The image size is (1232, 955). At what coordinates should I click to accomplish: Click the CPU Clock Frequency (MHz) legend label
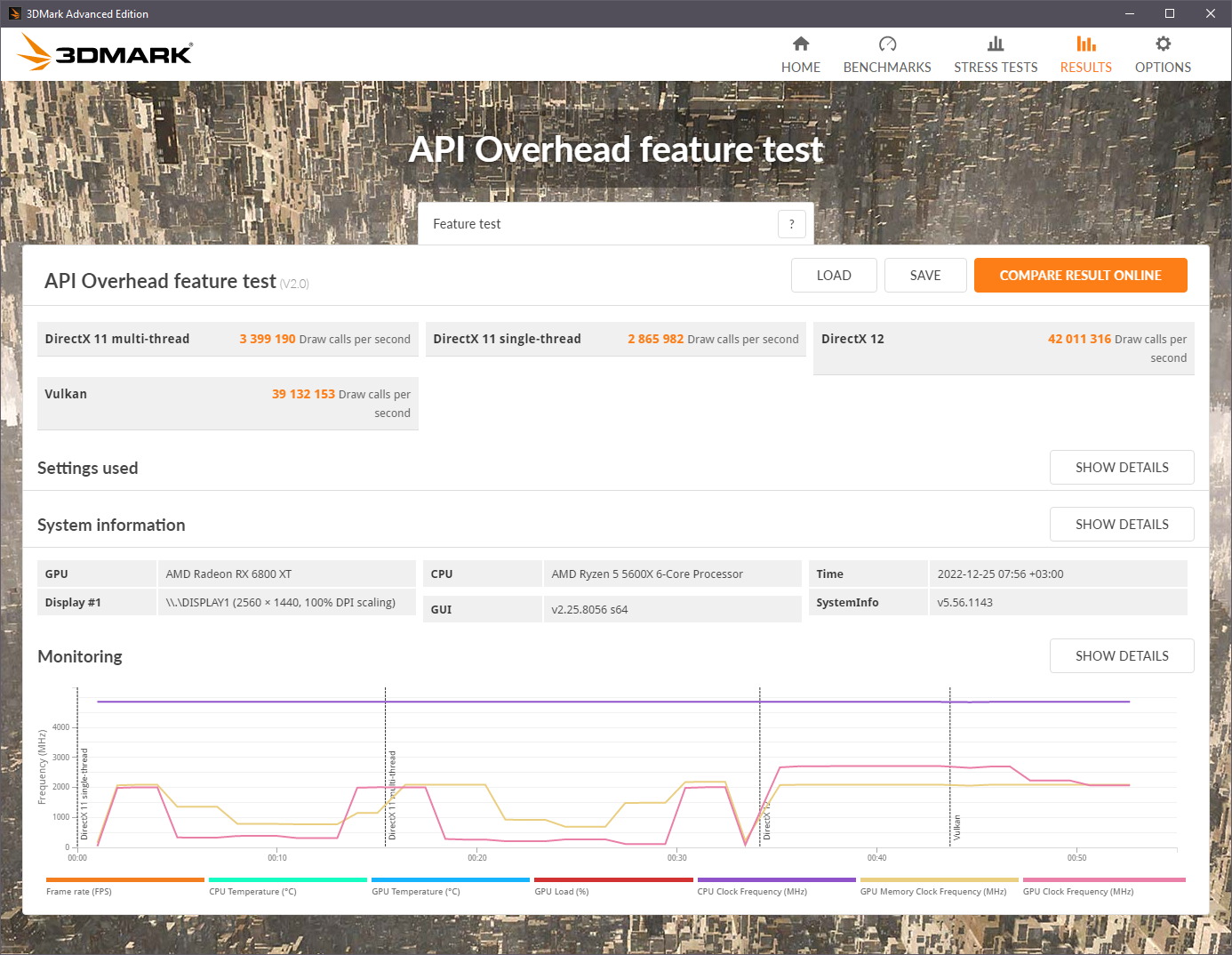[752, 892]
